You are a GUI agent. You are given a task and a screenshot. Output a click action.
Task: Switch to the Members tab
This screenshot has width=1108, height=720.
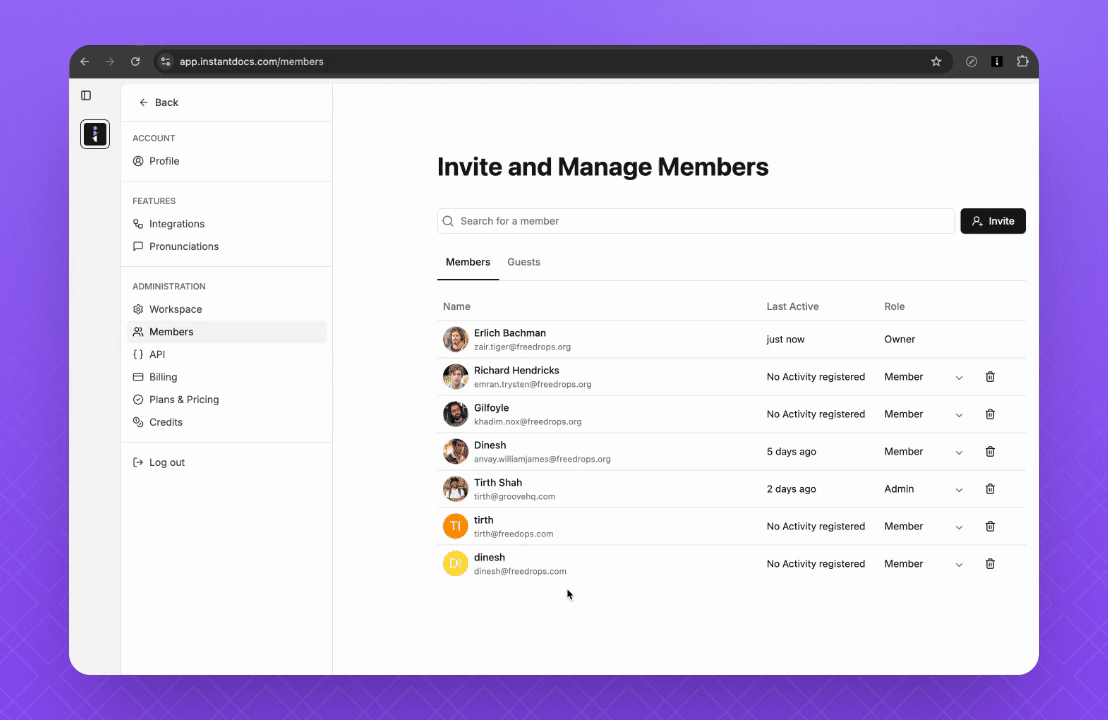coord(468,262)
